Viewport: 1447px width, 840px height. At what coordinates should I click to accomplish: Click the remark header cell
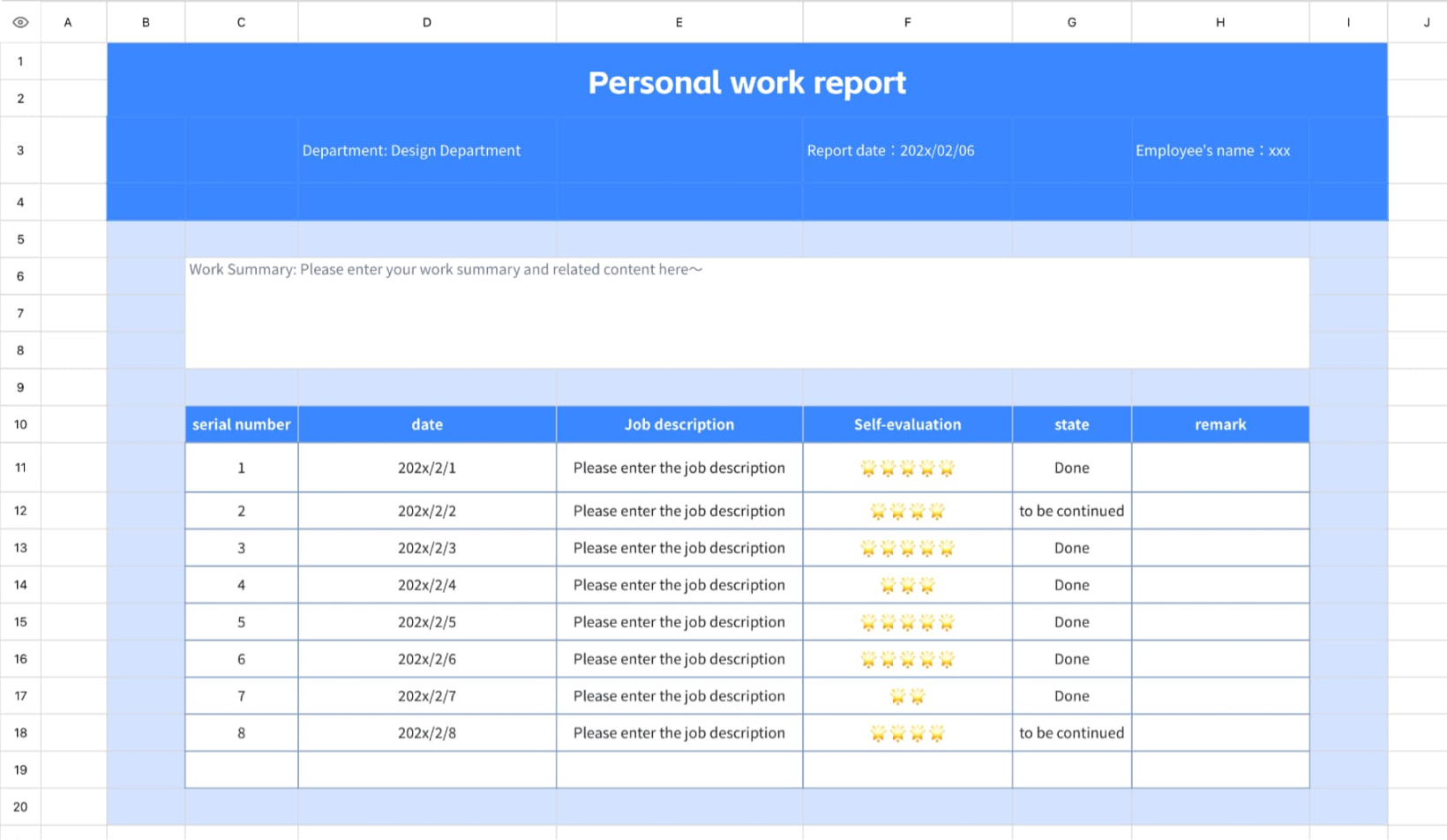(x=1220, y=424)
